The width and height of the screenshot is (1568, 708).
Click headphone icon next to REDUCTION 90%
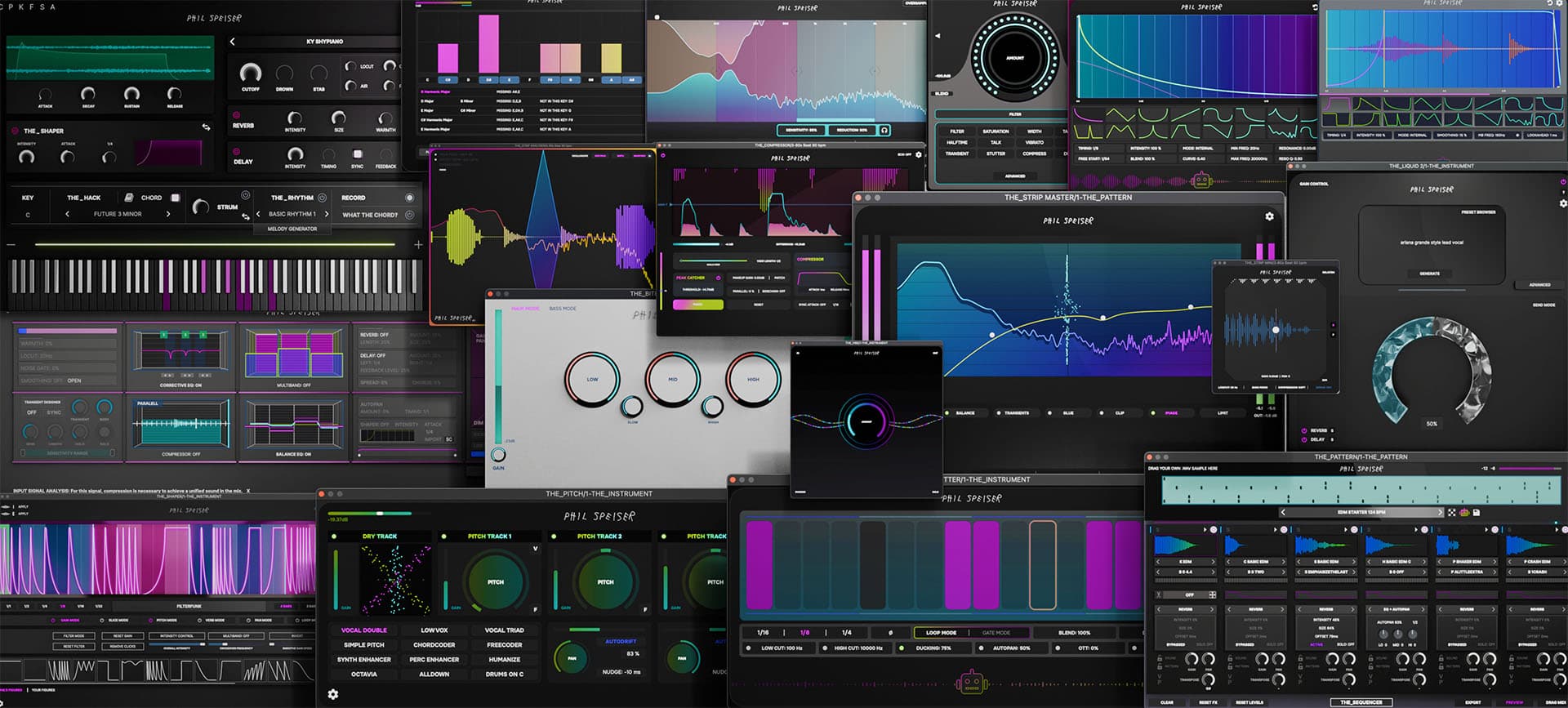coord(884,130)
